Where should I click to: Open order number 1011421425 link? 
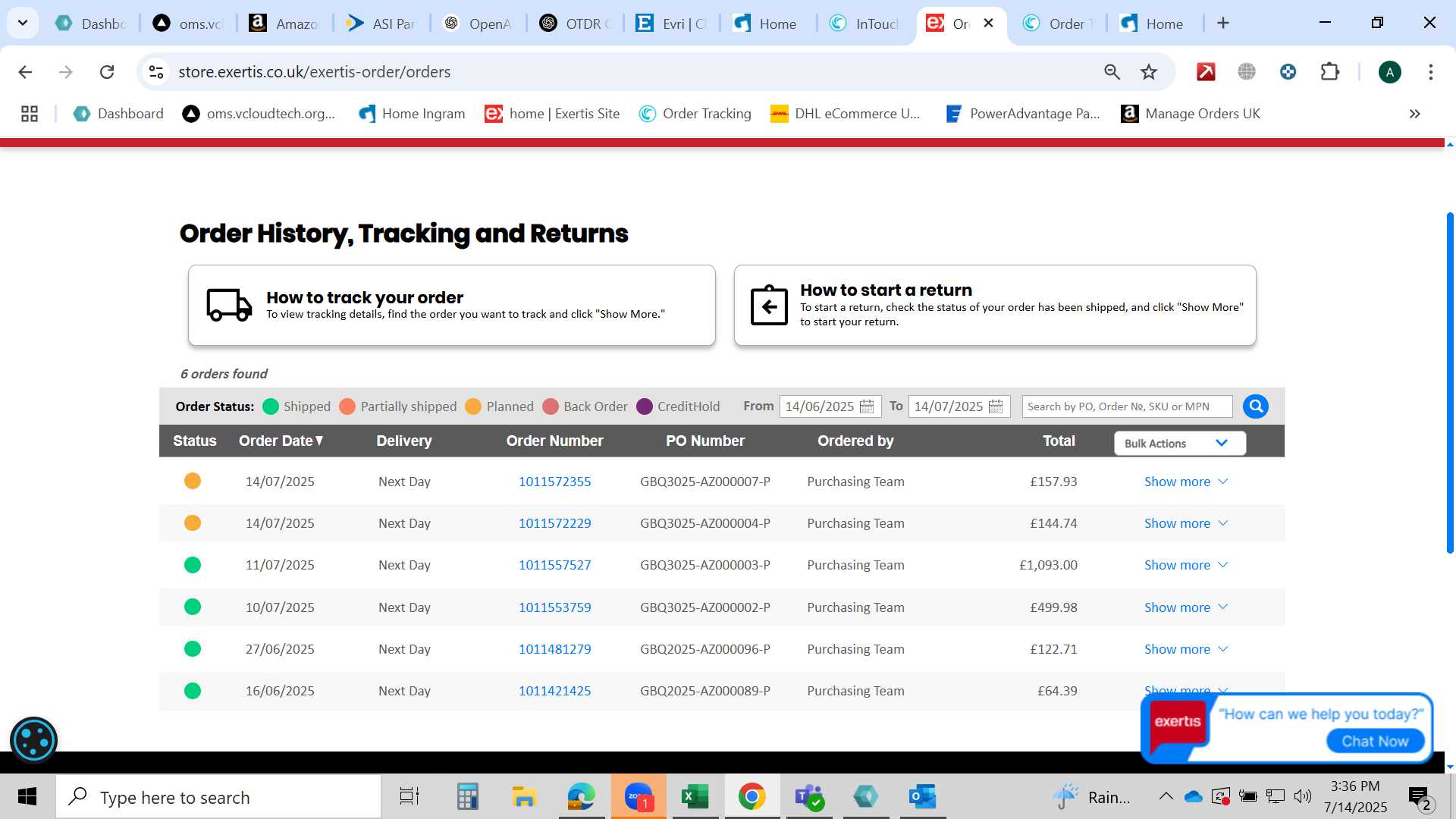[554, 691]
